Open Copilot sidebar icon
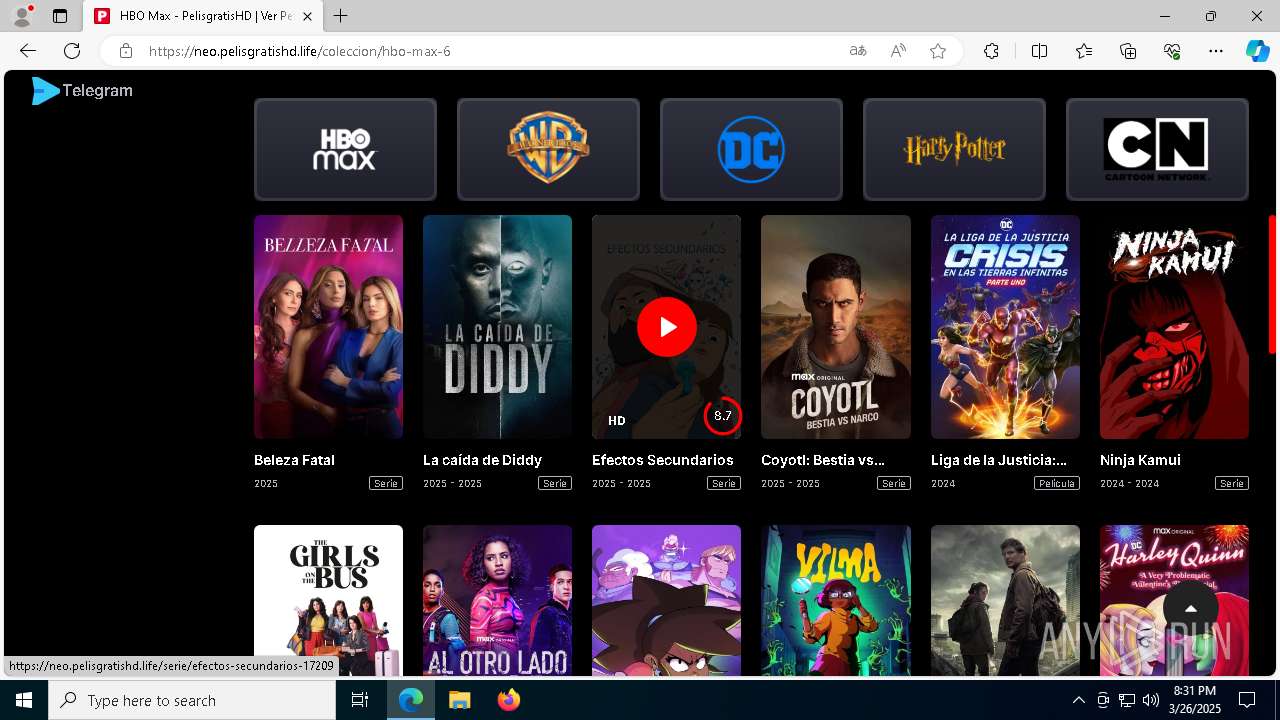This screenshot has height=720, width=1280. [x=1257, y=51]
